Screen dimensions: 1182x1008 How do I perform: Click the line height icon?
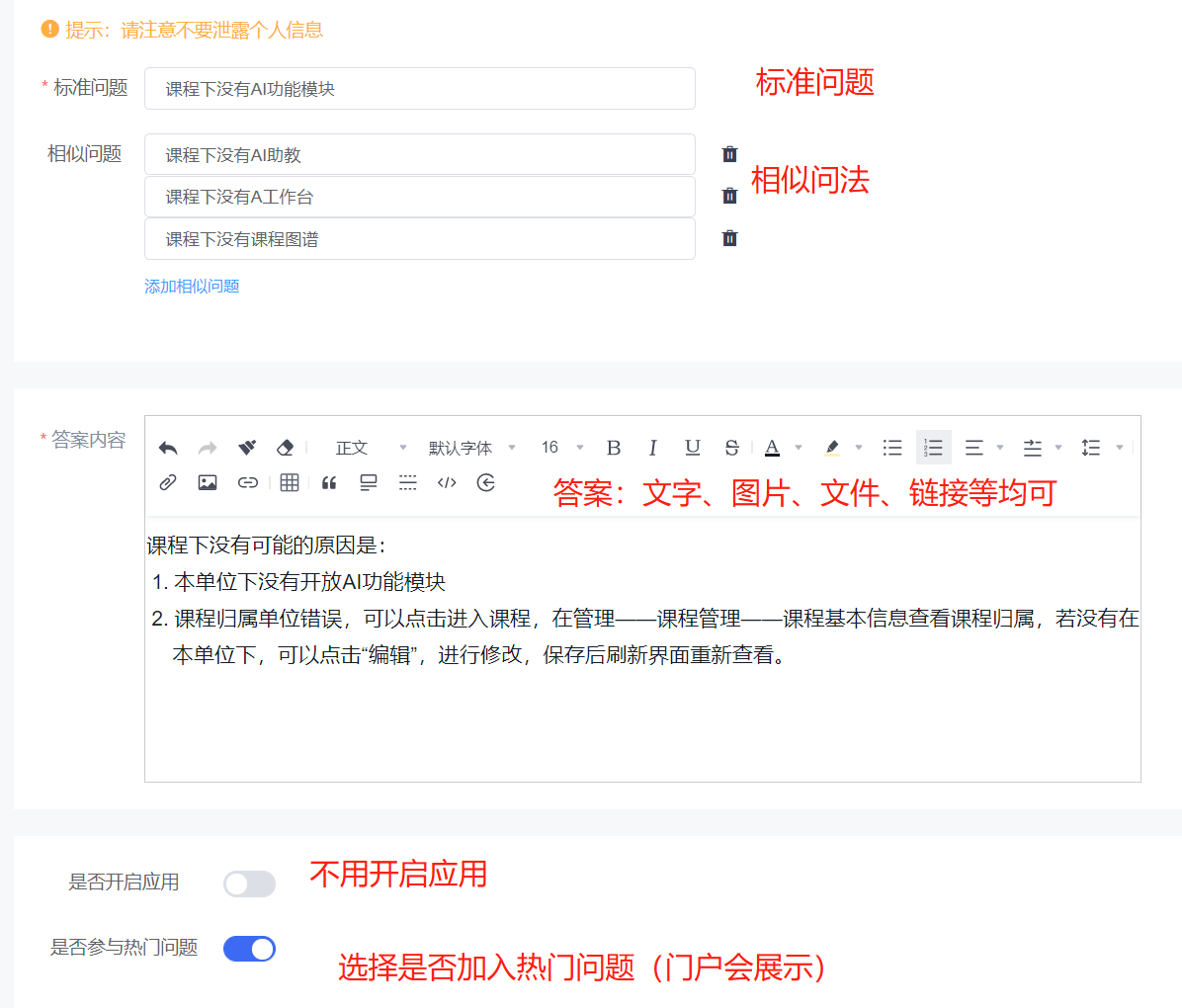[x=1091, y=448]
